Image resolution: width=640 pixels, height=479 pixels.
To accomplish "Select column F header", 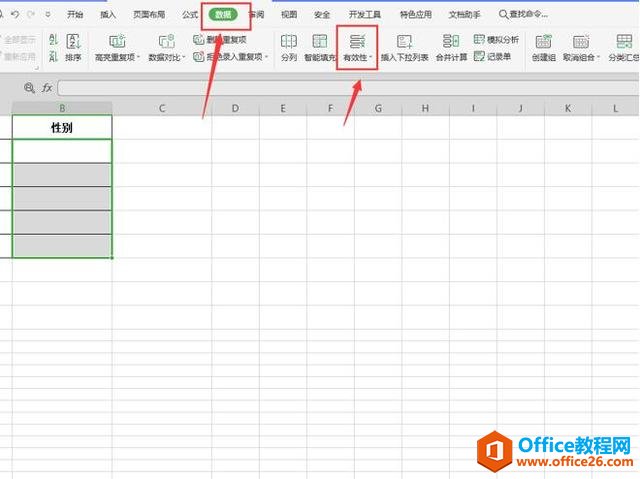I will (330, 108).
